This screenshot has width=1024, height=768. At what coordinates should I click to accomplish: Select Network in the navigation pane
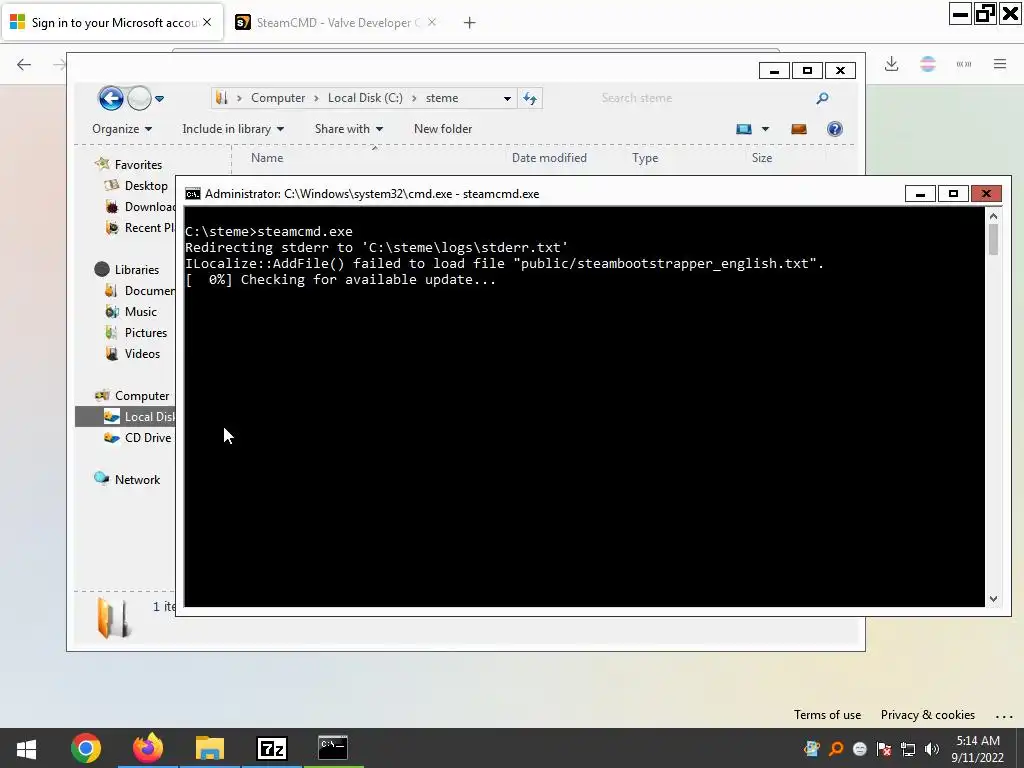pyautogui.click(x=137, y=479)
